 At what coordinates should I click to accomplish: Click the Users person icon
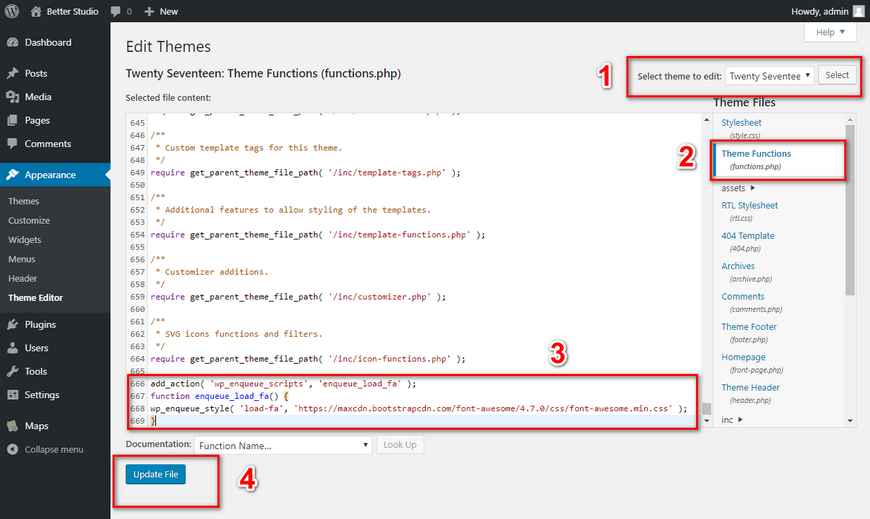pos(12,347)
